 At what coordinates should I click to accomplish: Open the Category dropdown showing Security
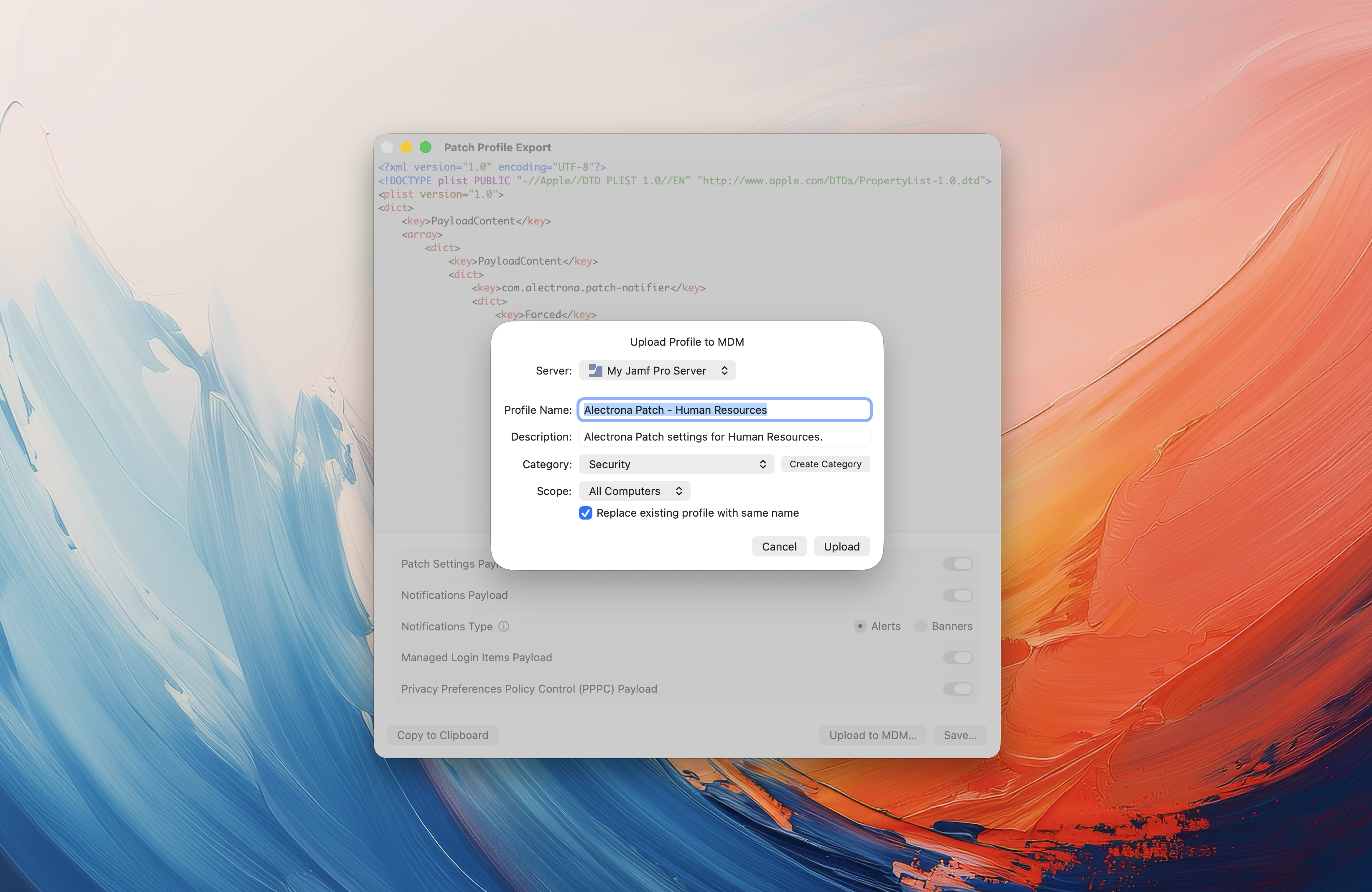pos(676,464)
